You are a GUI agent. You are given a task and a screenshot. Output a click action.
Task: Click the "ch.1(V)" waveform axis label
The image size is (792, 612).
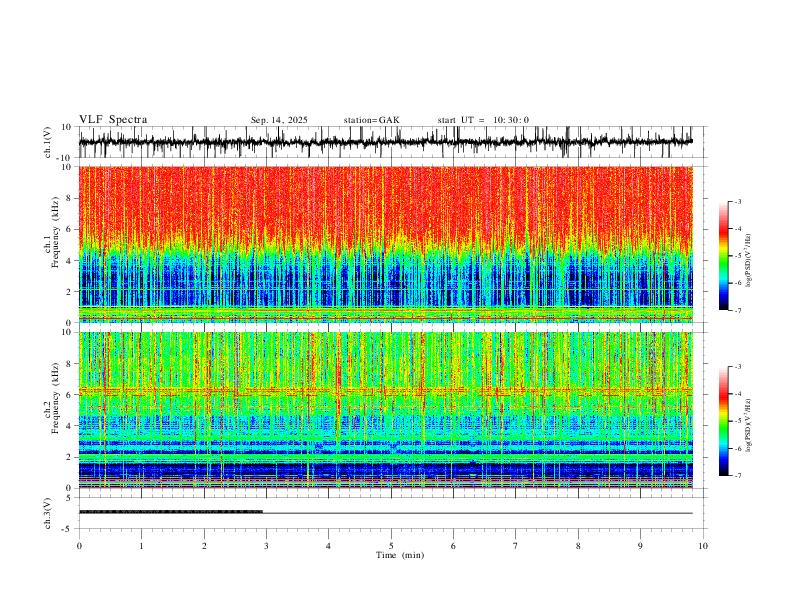pyautogui.click(x=48, y=142)
